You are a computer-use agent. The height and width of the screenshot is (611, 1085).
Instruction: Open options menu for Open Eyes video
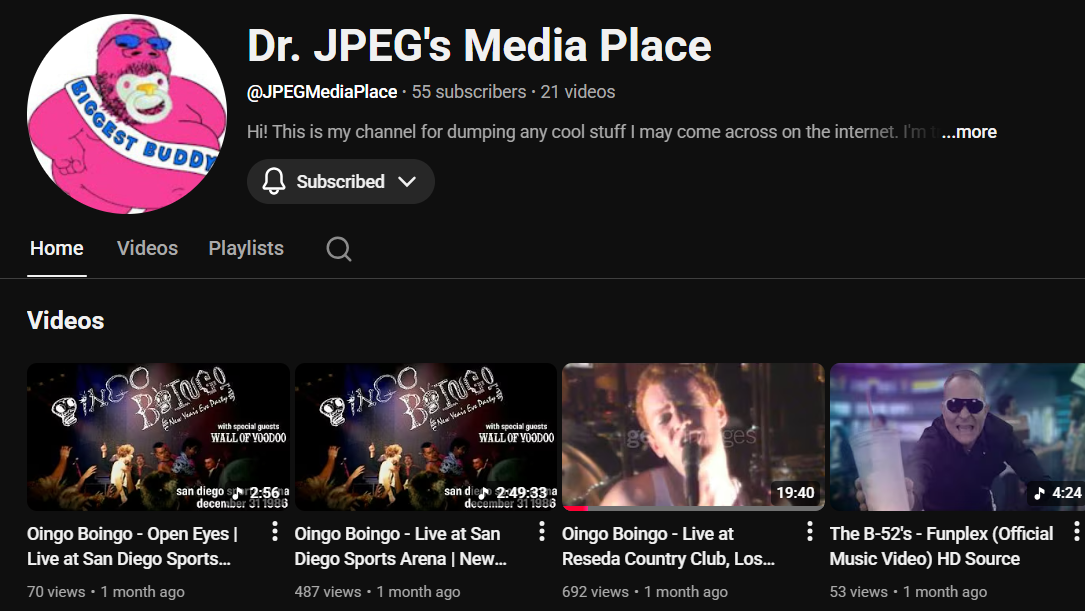click(275, 532)
